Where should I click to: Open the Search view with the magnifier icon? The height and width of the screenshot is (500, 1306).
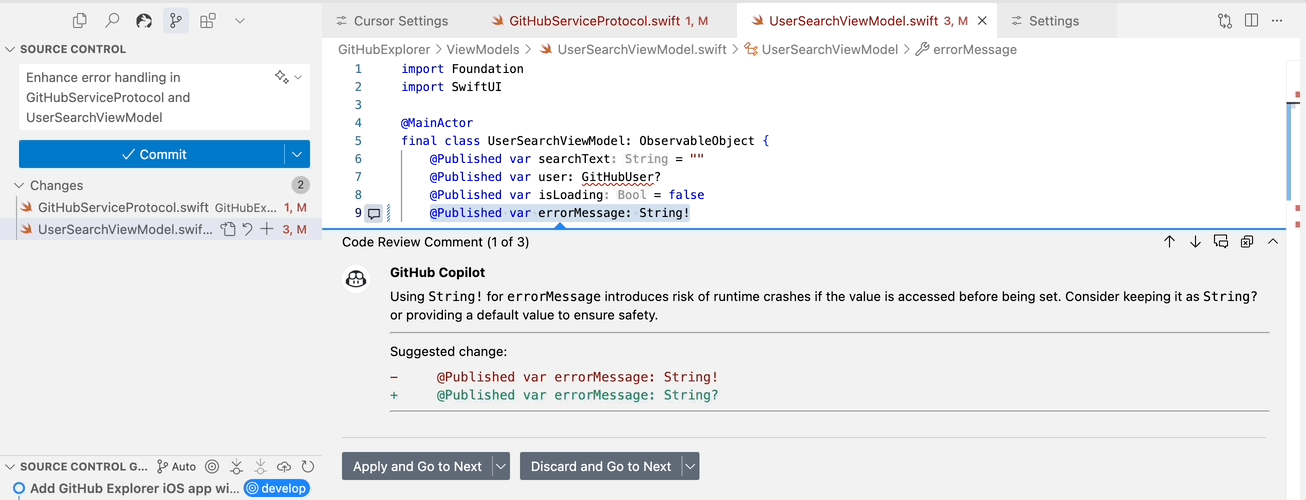112,20
